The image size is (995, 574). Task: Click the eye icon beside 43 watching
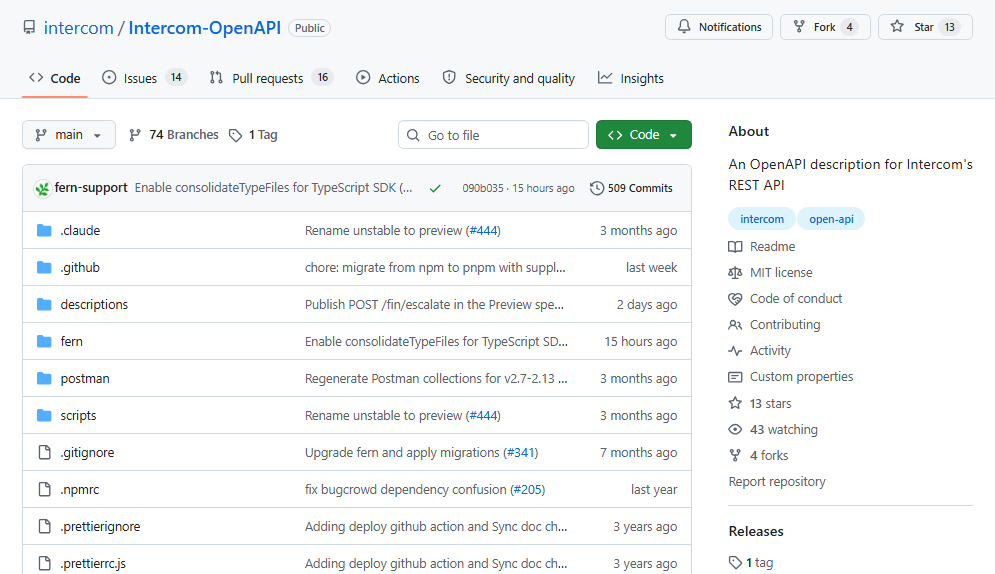735,429
